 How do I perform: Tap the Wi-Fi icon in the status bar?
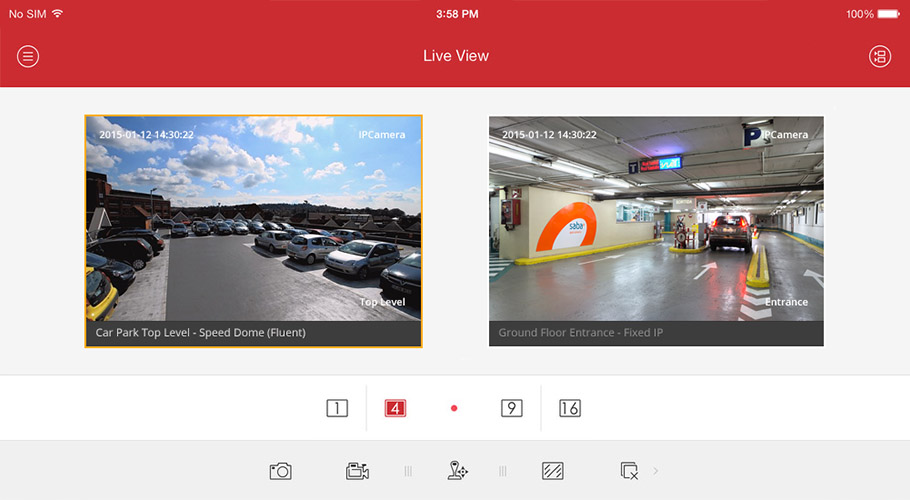57,14
